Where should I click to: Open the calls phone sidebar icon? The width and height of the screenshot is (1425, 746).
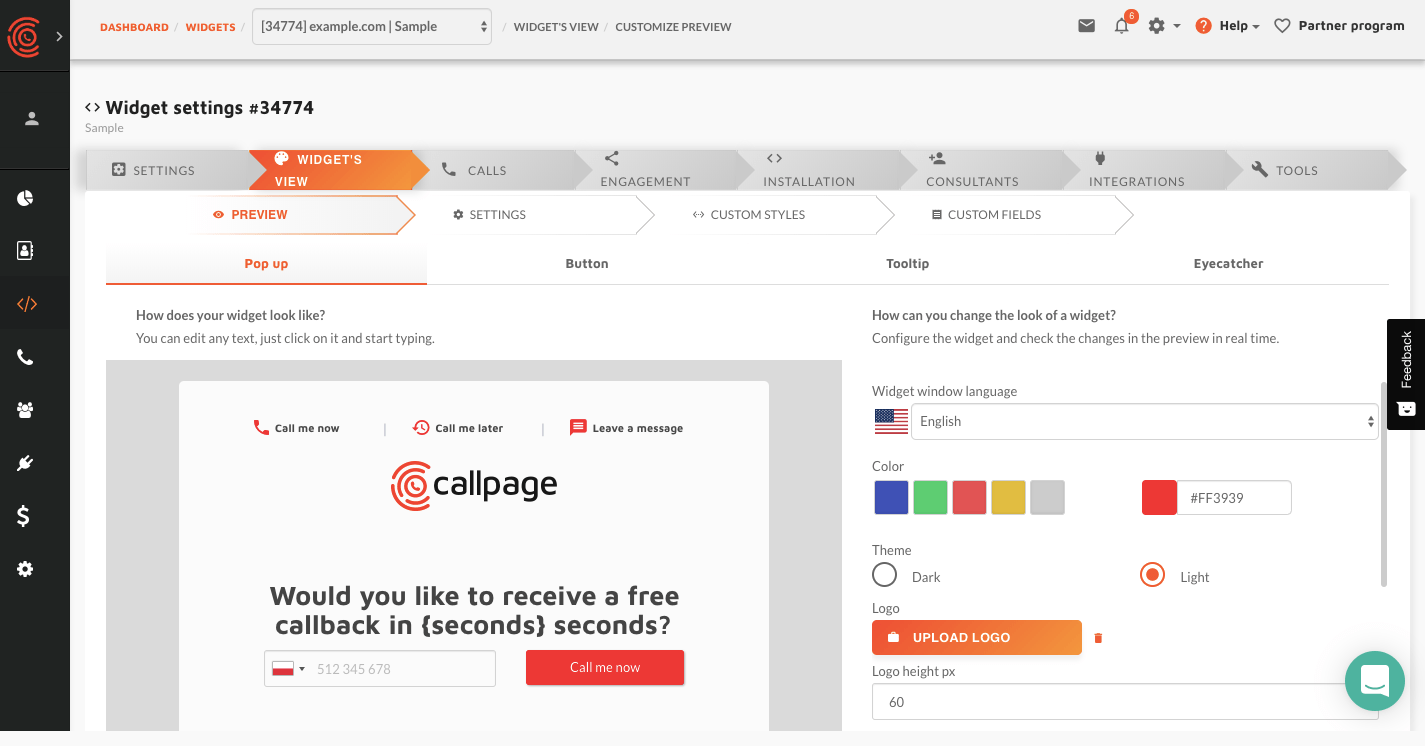coord(26,357)
